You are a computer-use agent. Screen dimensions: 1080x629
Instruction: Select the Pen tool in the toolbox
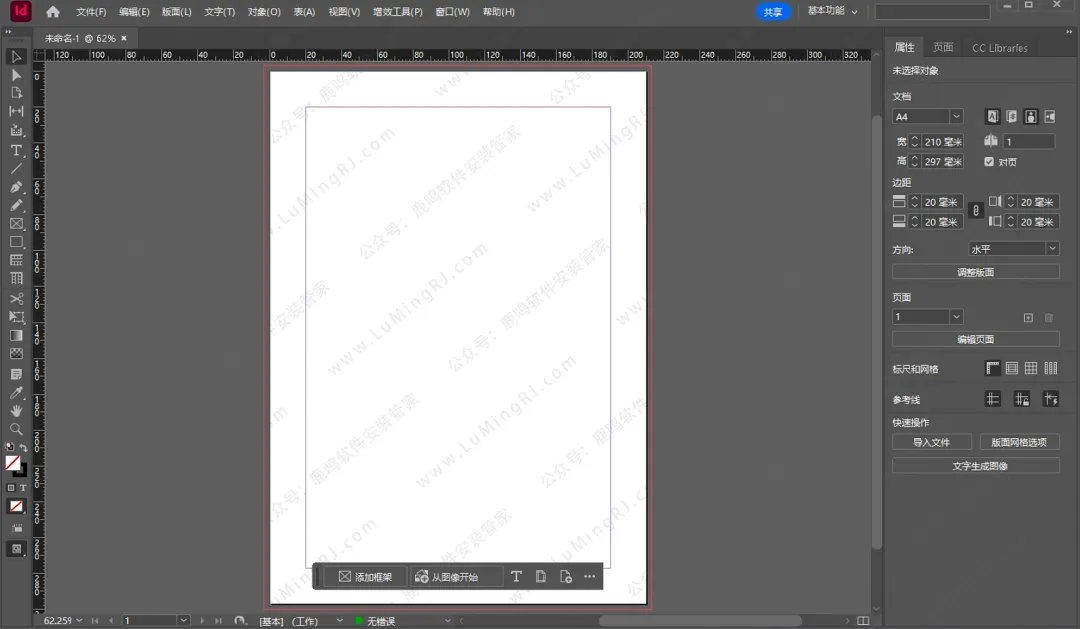[16, 187]
